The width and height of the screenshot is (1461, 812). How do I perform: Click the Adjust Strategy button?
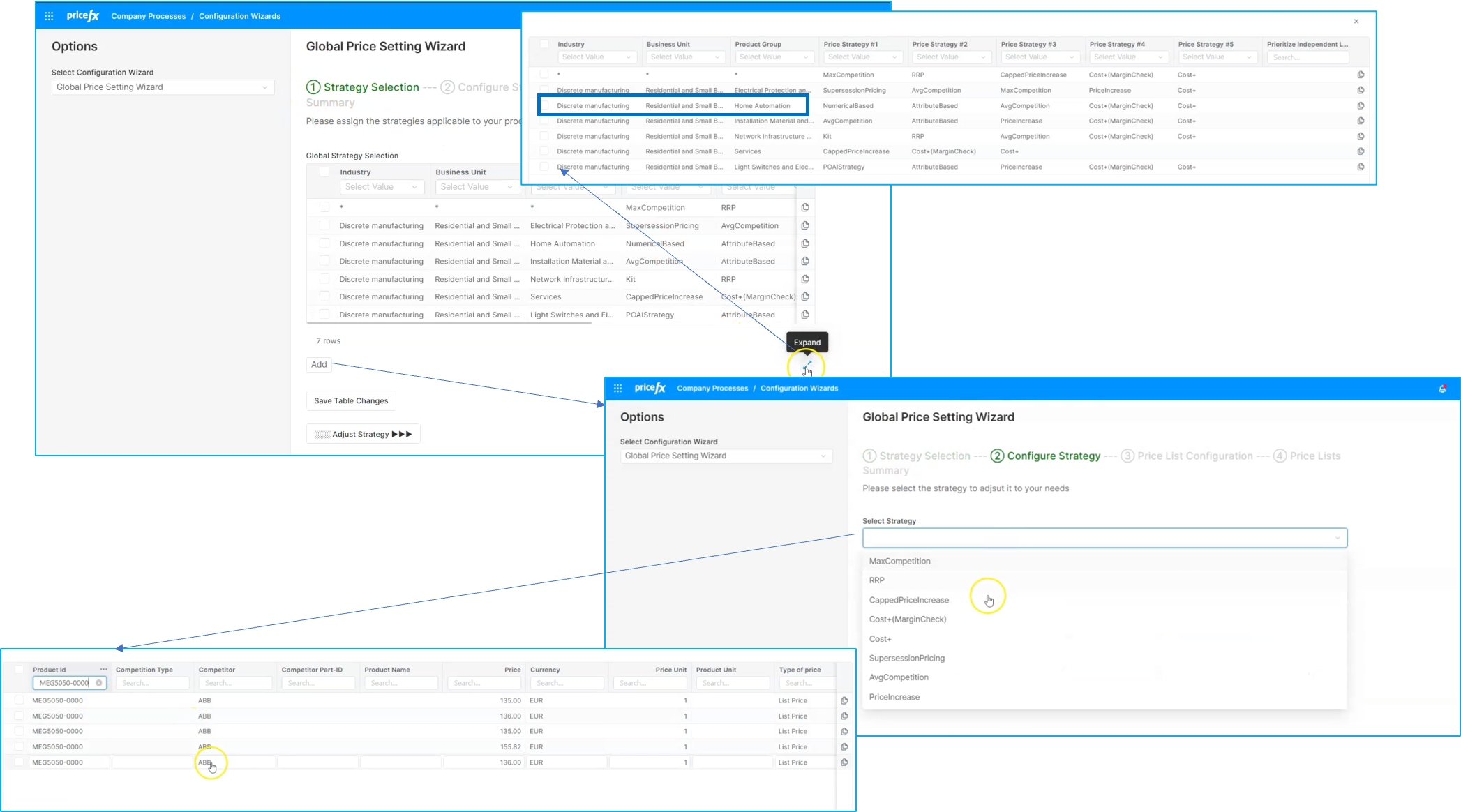(x=363, y=434)
